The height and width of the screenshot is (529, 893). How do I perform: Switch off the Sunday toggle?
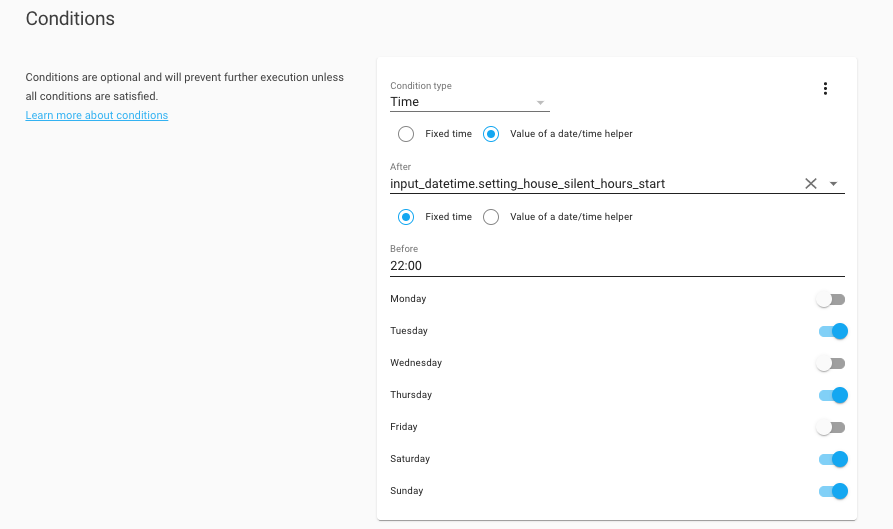[832, 491]
